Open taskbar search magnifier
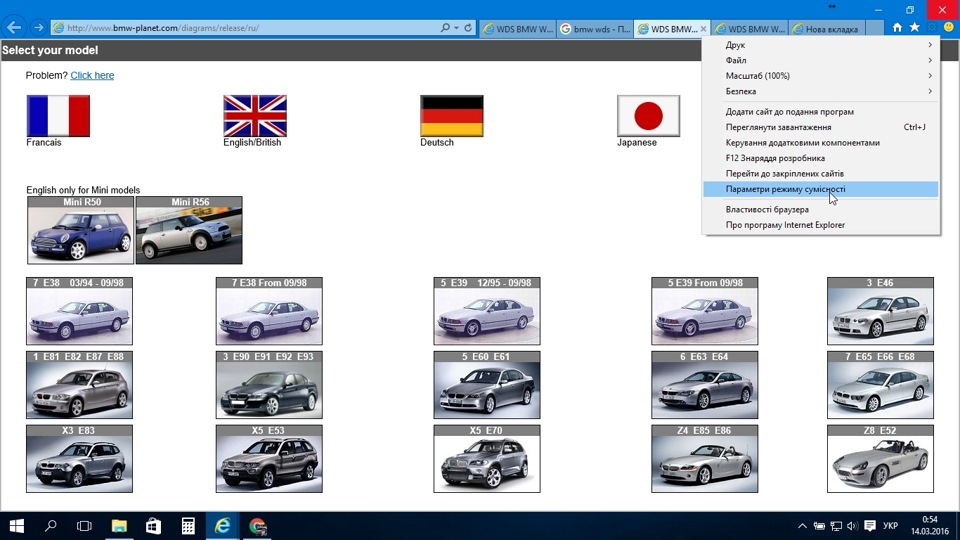Screen dimensions: 960x540 coord(51,526)
